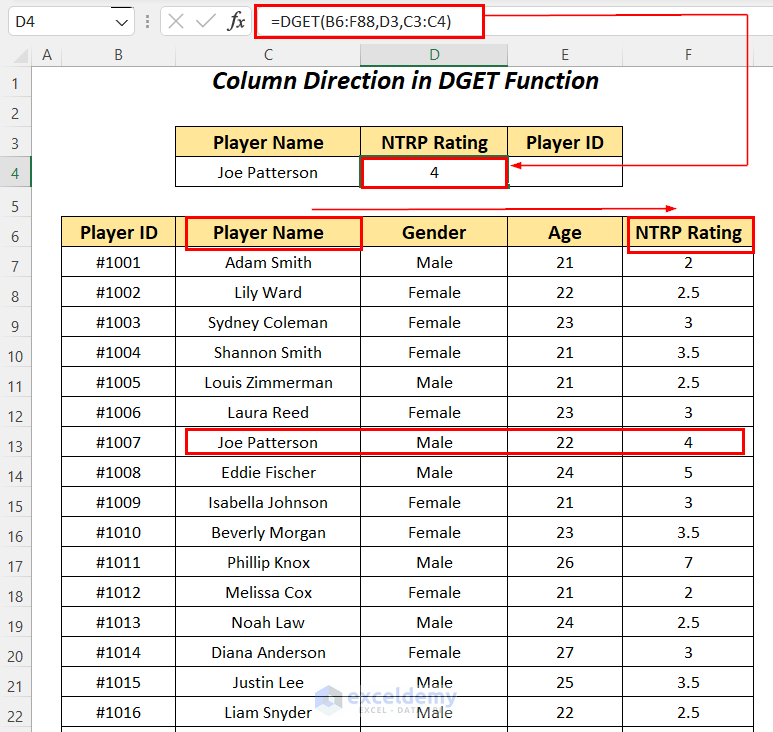Select the row 13 header

[16, 442]
